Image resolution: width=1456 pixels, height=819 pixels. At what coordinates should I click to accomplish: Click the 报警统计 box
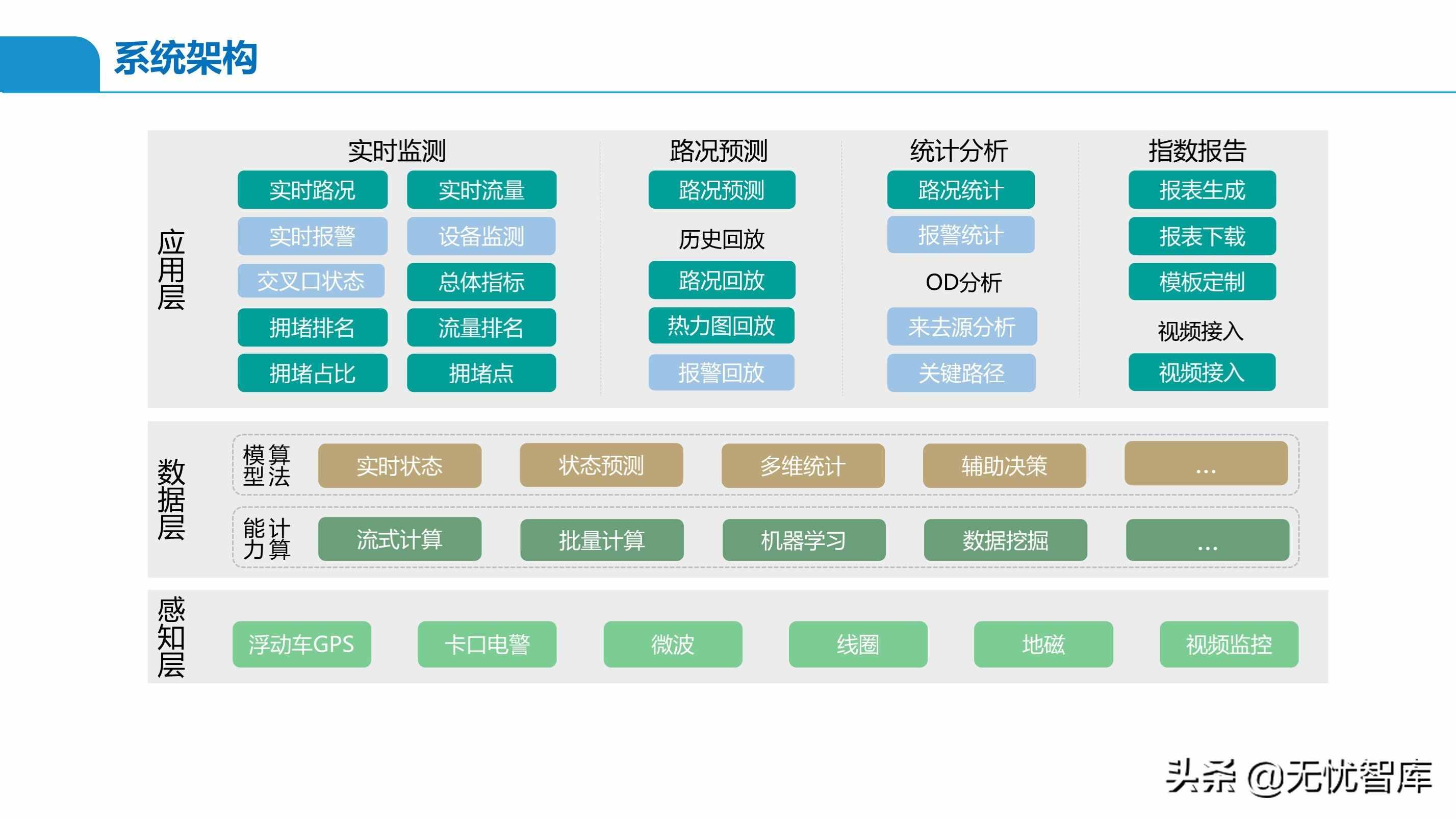pos(961,235)
